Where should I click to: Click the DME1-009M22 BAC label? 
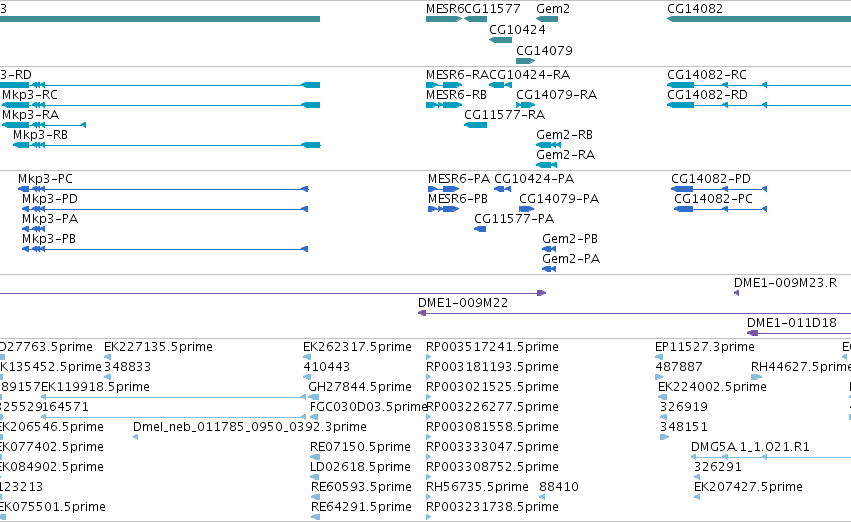tap(463, 303)
